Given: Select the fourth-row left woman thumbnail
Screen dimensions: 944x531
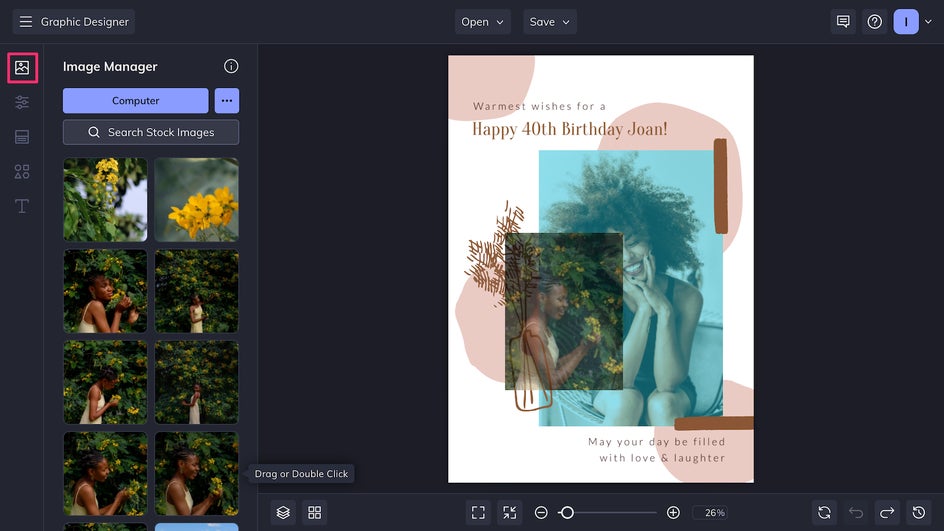Looking at the screenshot, I should [x=105, y=473].
